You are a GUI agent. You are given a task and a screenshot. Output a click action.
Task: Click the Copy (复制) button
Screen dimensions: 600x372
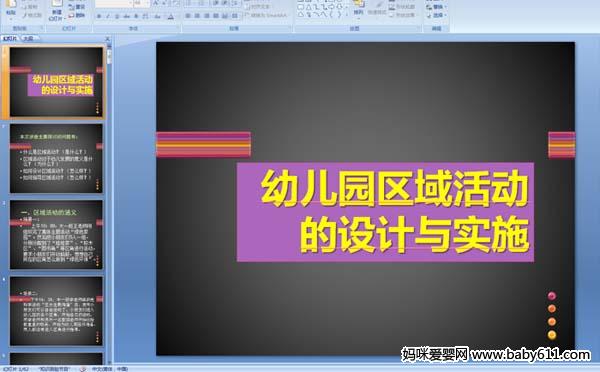point(31,7)
